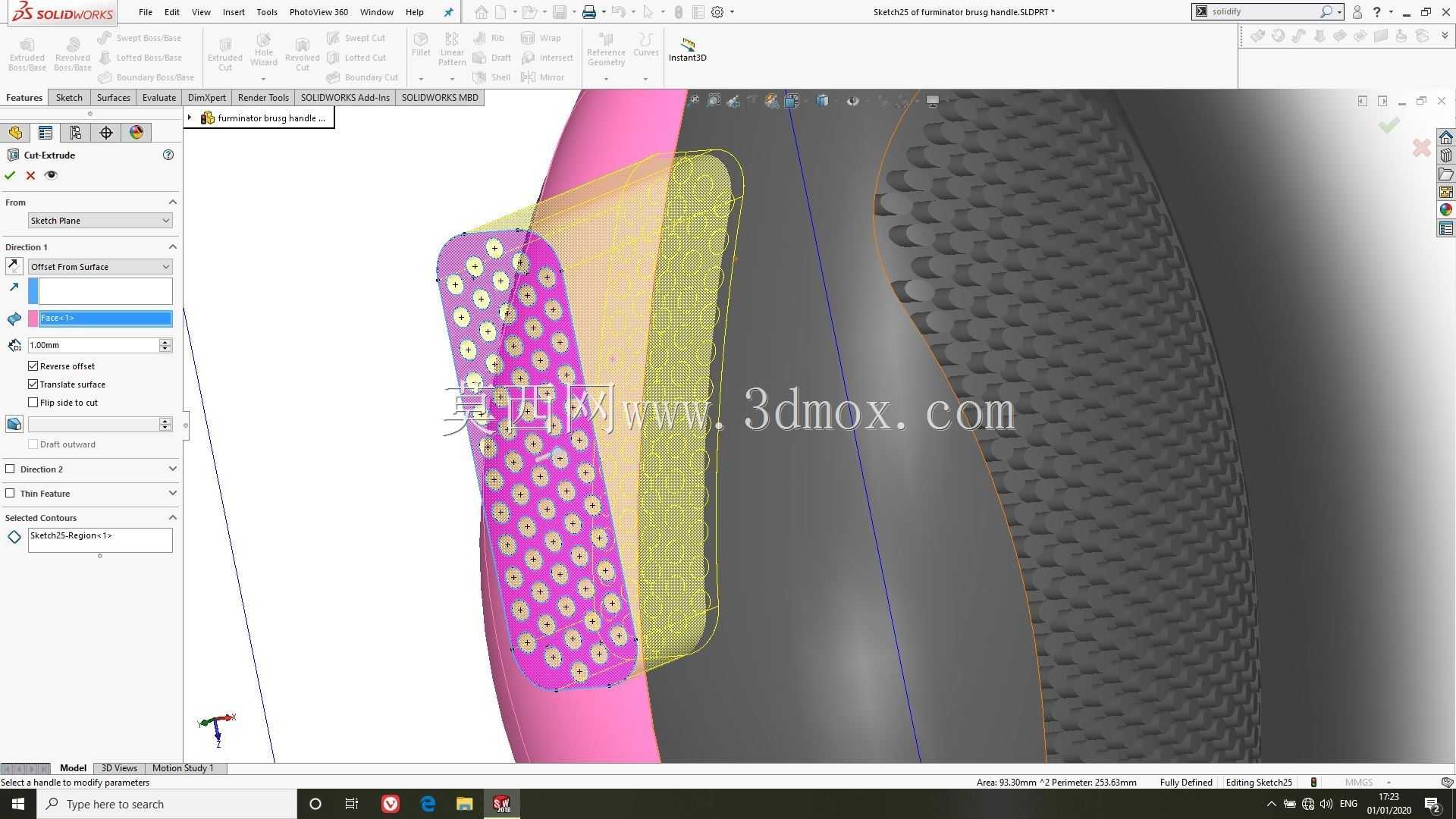Click the Print toolbar icon
The image size is (1456, 819).
click(x=588, y=12)
